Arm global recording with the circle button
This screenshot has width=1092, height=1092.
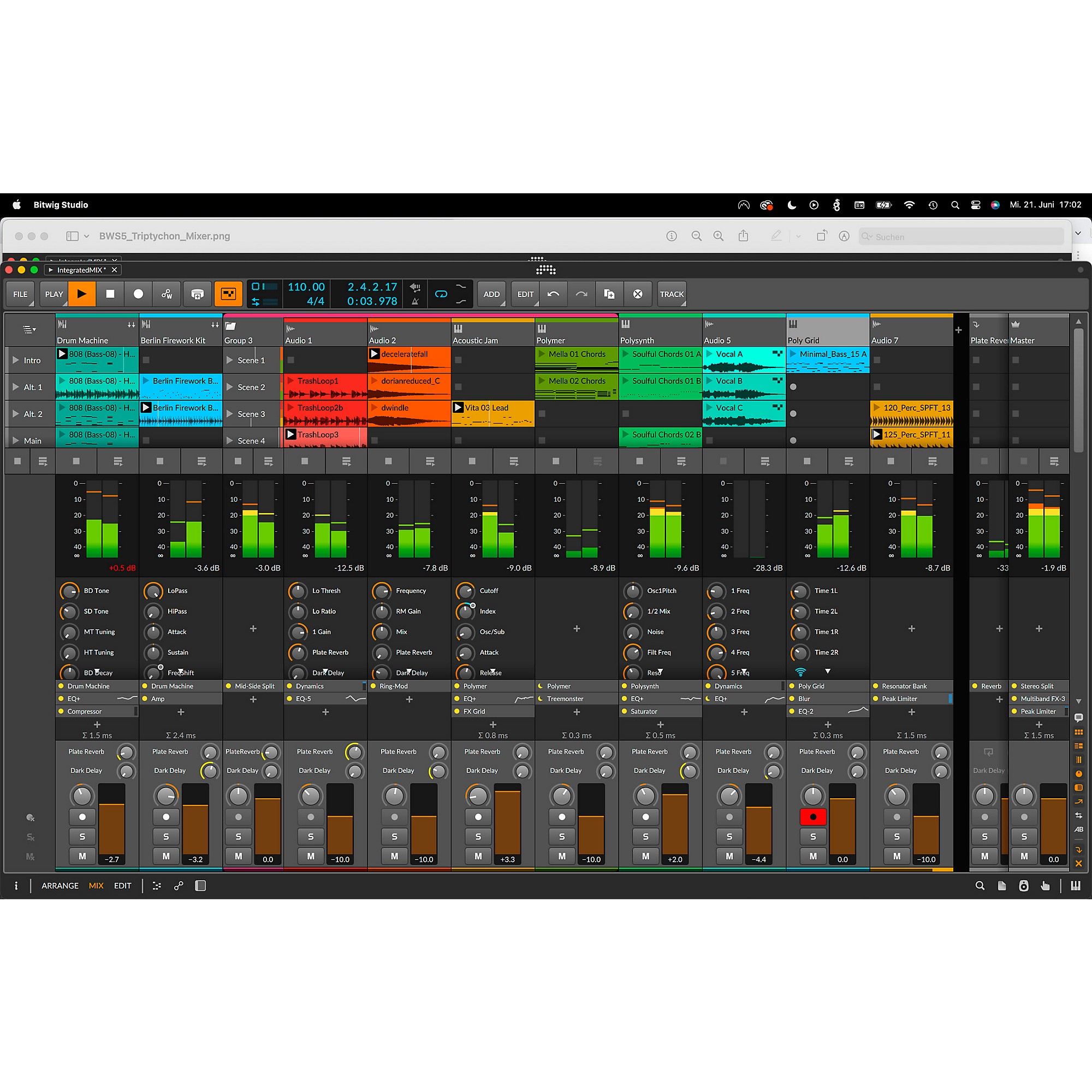click(139, 294)
